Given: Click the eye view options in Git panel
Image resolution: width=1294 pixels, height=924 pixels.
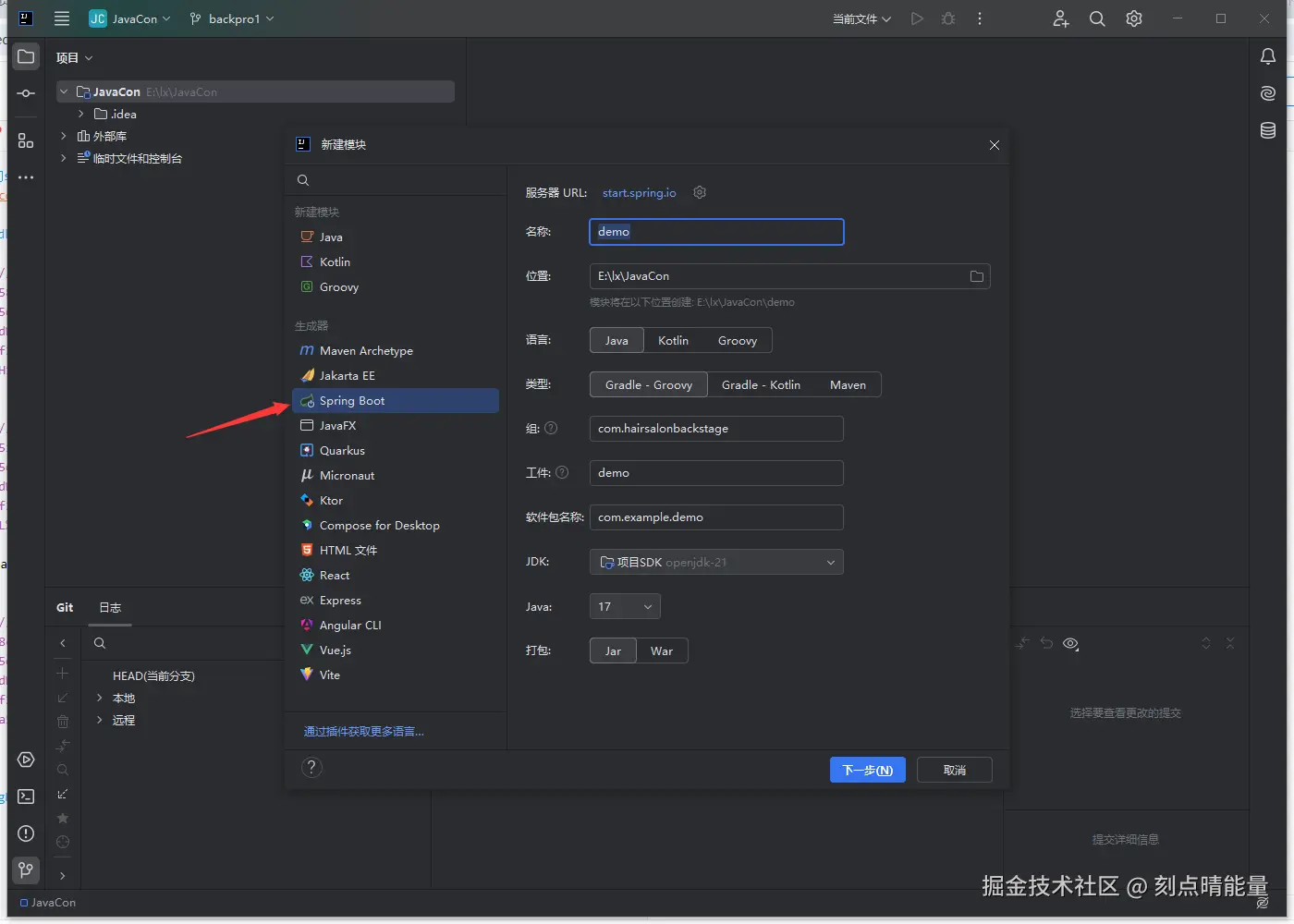Looking at the screenshot, I should (1071, 644).
